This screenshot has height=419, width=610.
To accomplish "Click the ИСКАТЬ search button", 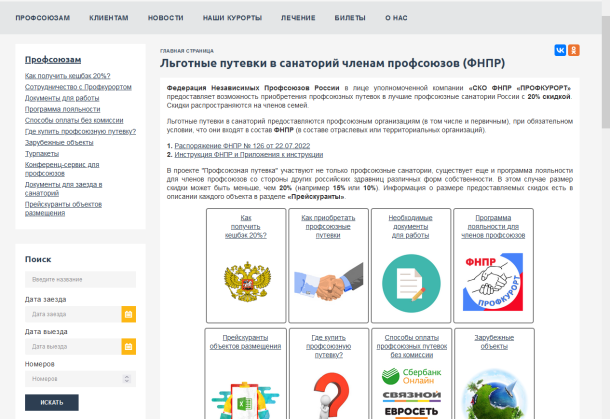I will [52, 402].
